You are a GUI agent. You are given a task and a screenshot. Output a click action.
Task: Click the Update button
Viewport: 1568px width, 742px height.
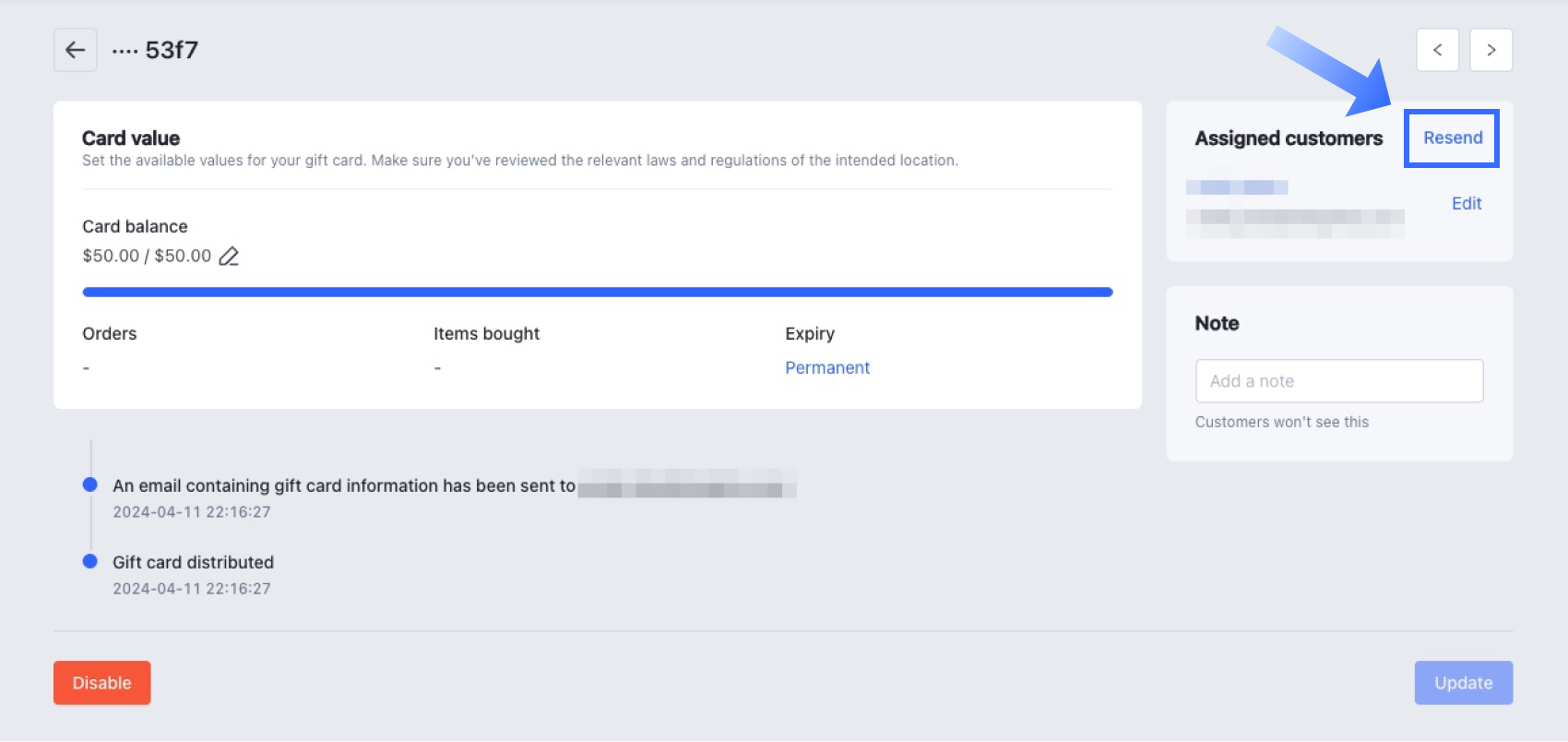(x=1464, y=683)
